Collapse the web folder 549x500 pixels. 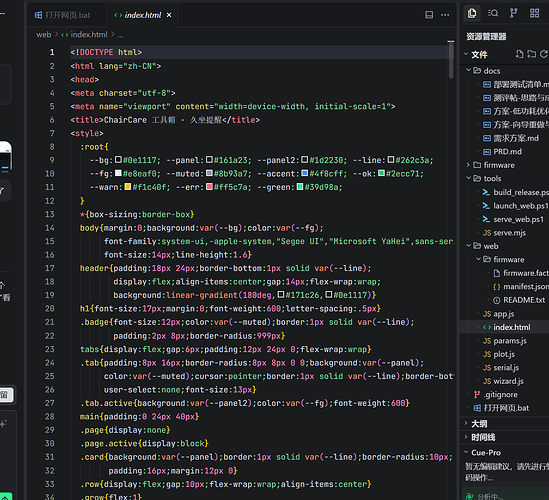[x=468, y=246]
